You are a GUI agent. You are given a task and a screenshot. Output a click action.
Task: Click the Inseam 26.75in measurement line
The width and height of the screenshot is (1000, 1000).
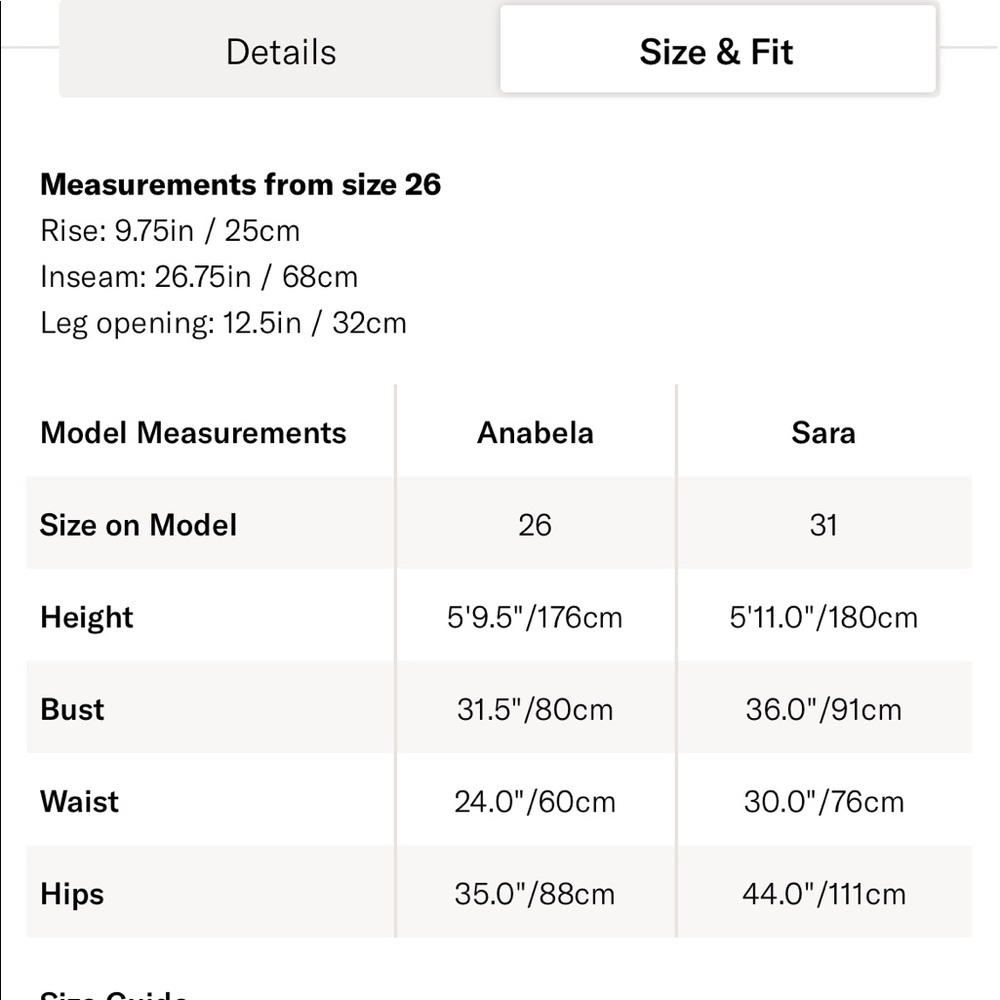(199, 277)
